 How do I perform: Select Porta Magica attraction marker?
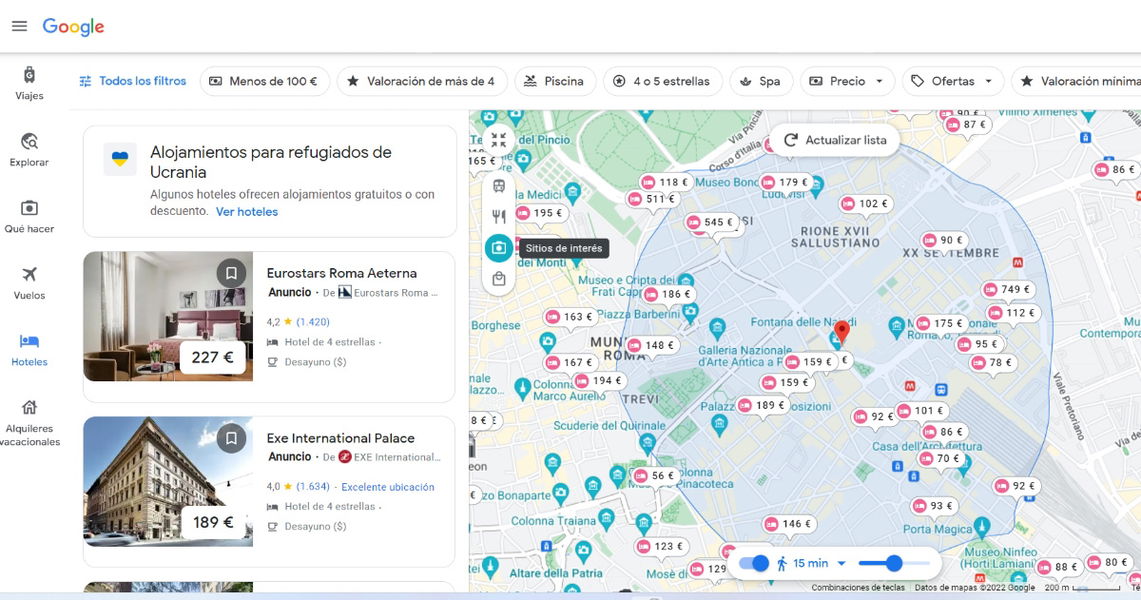(x=982, y=525)
